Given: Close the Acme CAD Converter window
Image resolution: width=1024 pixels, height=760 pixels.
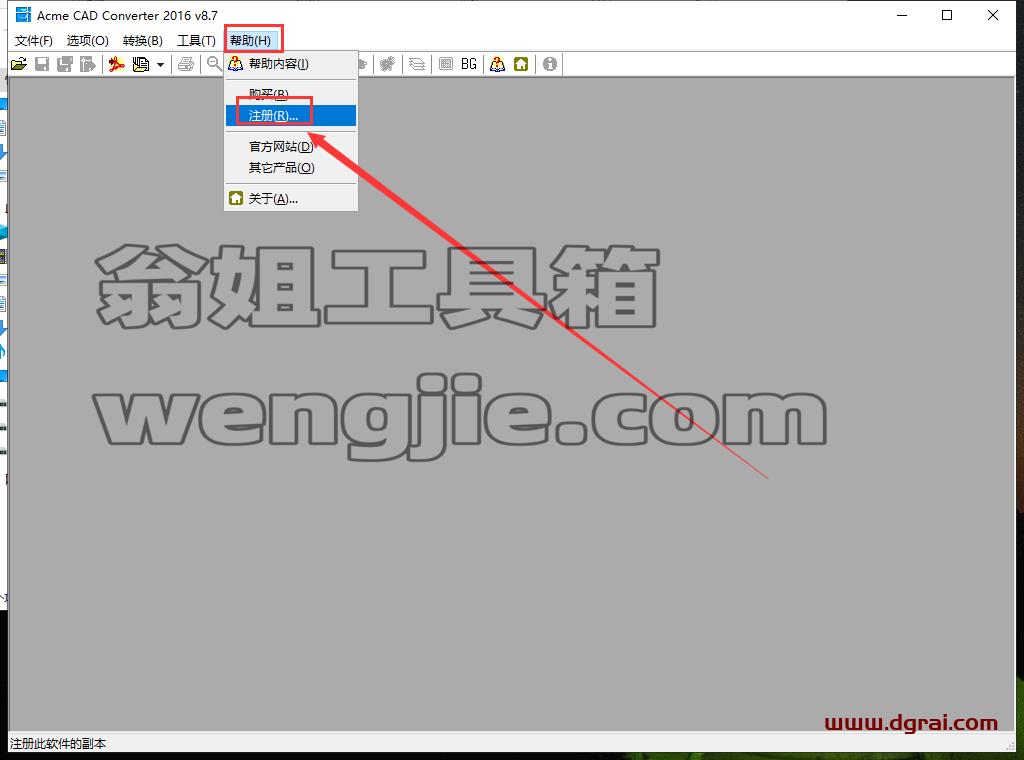Looking at the screenshot, I should coord(993,15).
